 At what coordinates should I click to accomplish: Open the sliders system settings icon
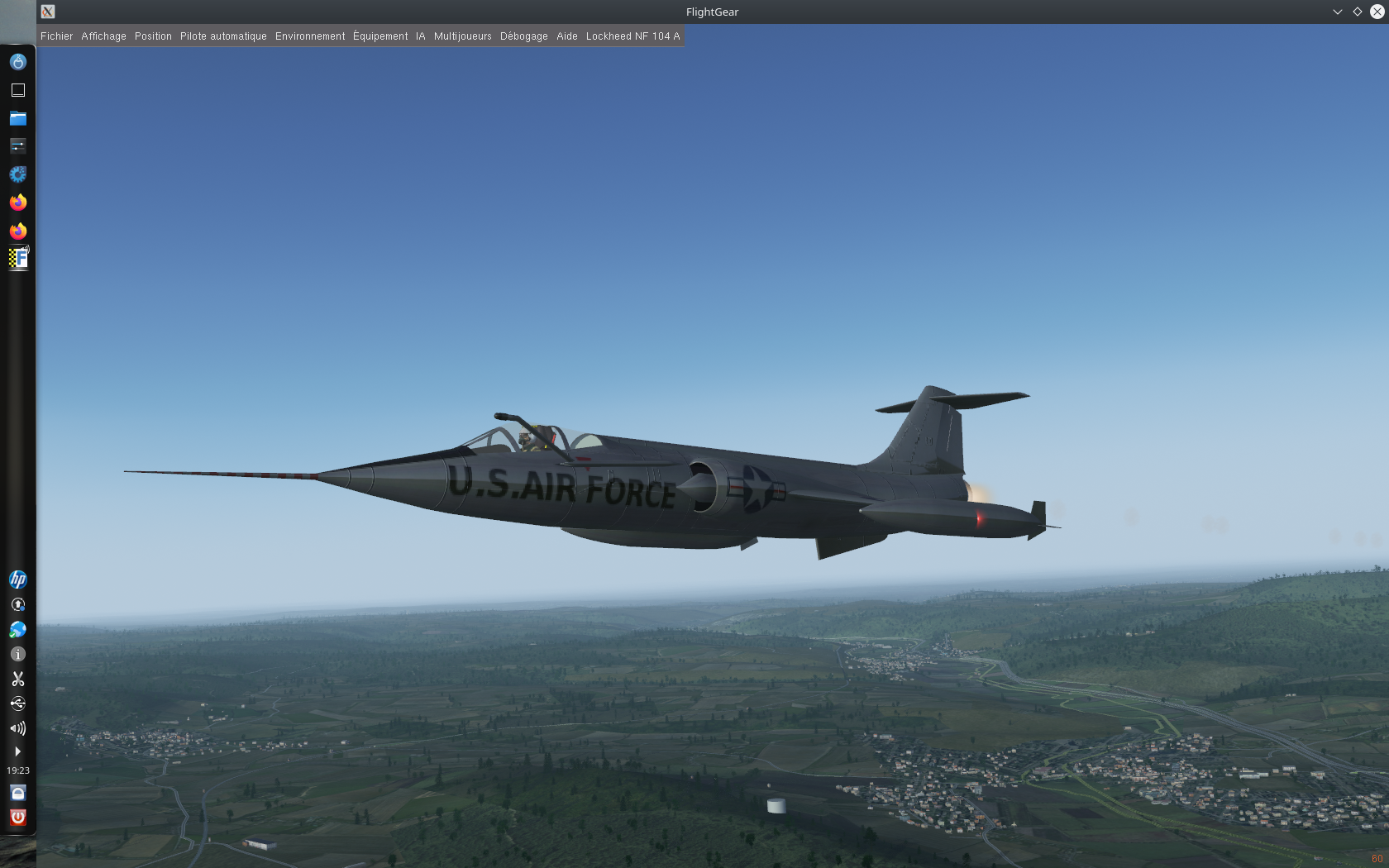[x=17, y=146]
